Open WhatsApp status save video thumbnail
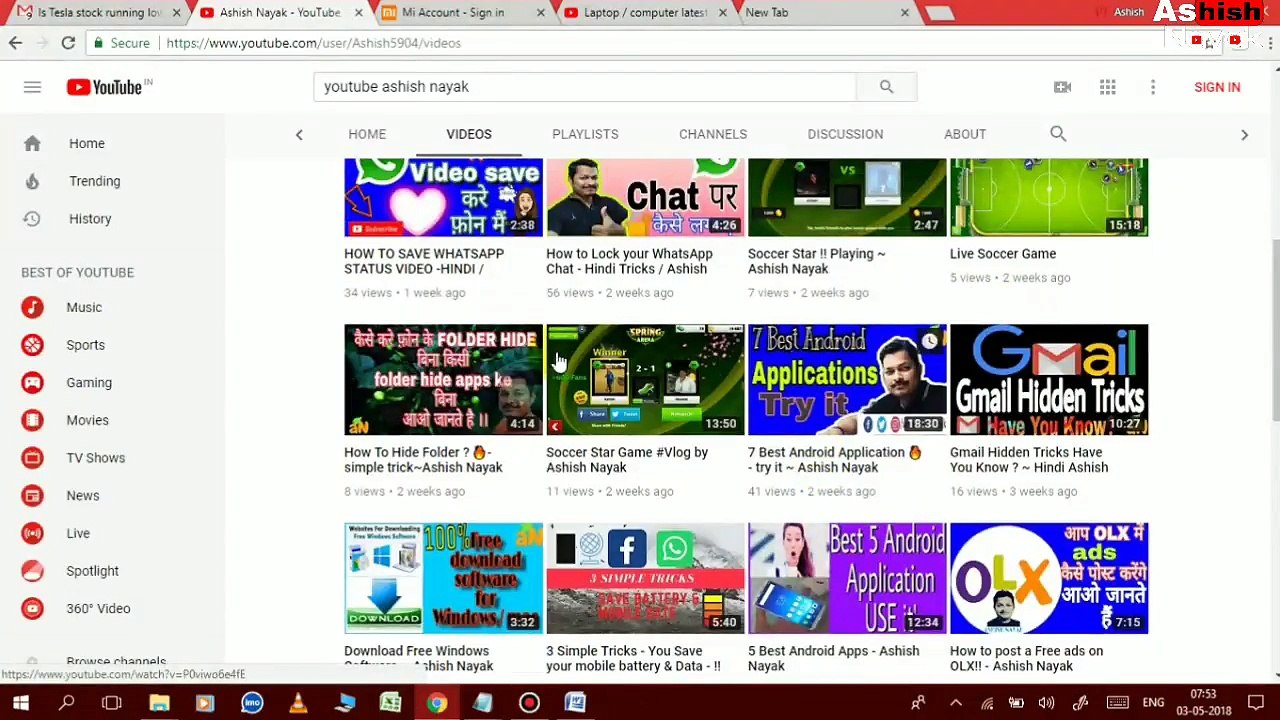Screen dimensions: 1280x720 (443, 197)
